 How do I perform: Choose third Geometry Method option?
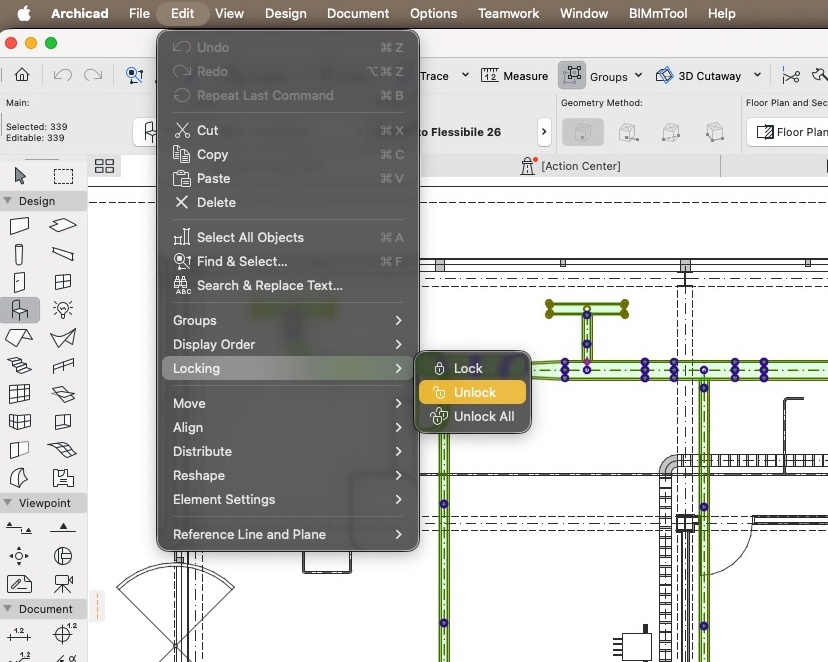[x=671, y=132]
